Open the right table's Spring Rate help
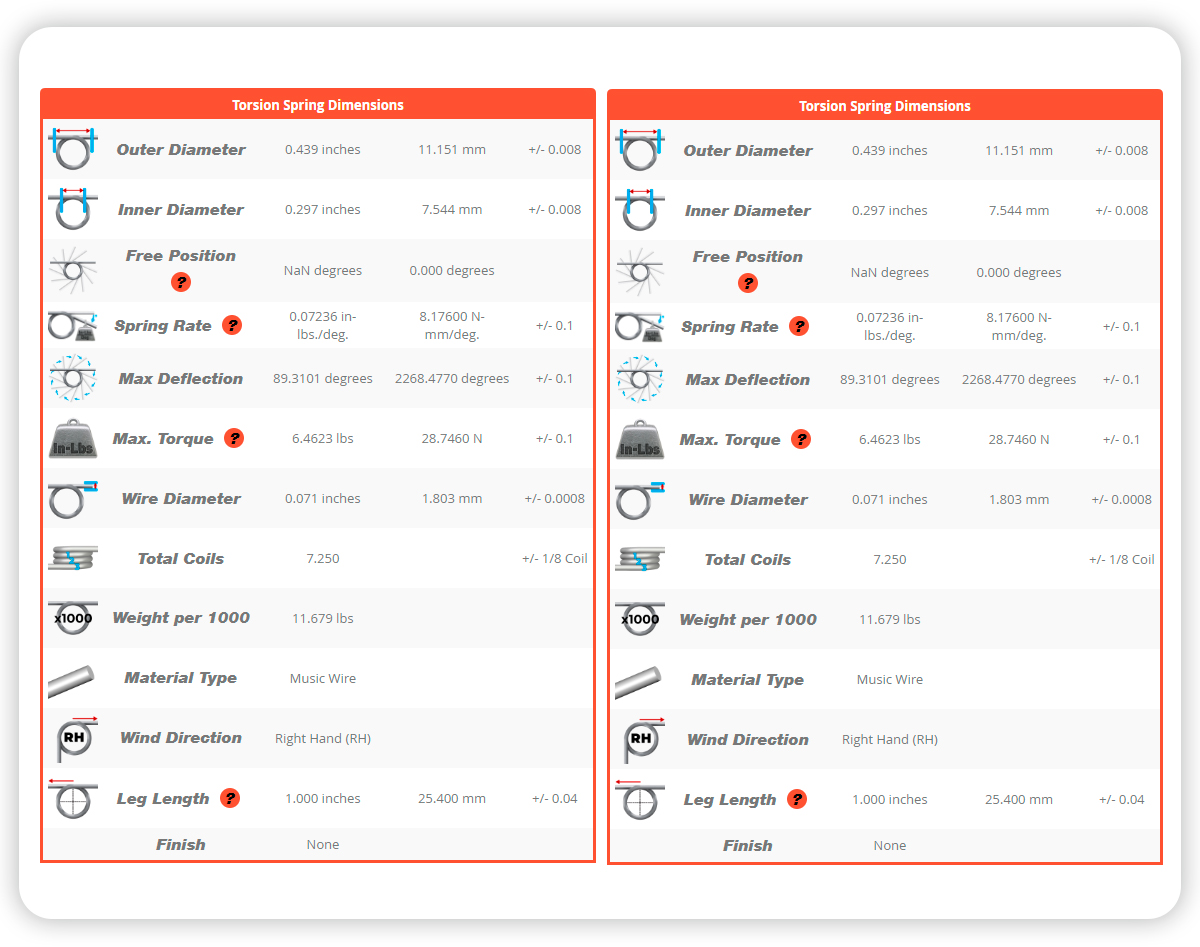The width and height of the screenshot is (1200, 947). (801, 326)
